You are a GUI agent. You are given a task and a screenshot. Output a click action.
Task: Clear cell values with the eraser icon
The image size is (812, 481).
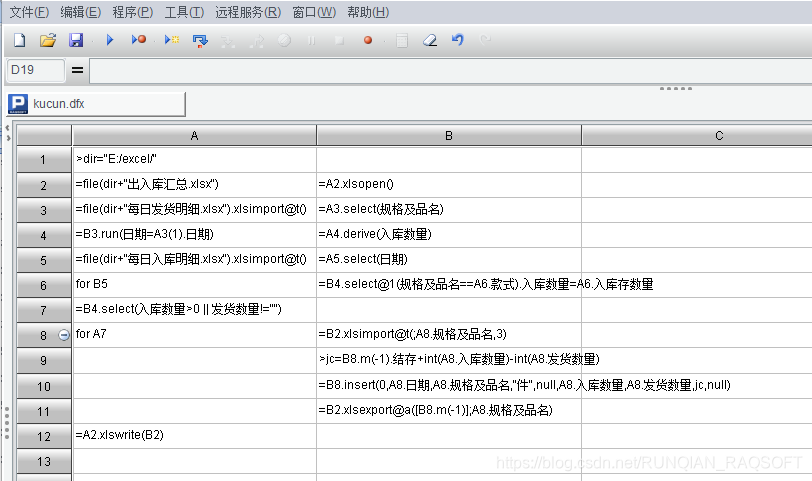click(x=430, y=40)
